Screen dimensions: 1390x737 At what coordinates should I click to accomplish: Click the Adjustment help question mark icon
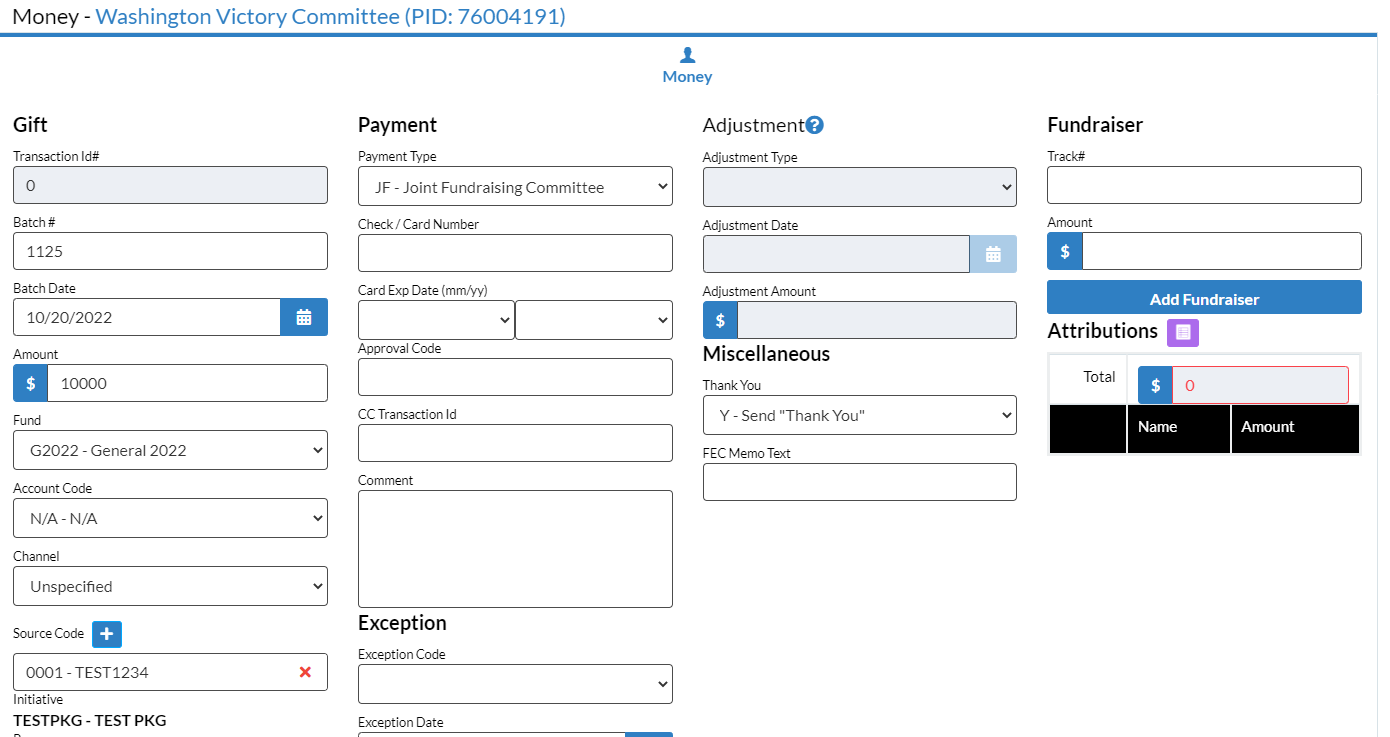[x=815, y=125]
